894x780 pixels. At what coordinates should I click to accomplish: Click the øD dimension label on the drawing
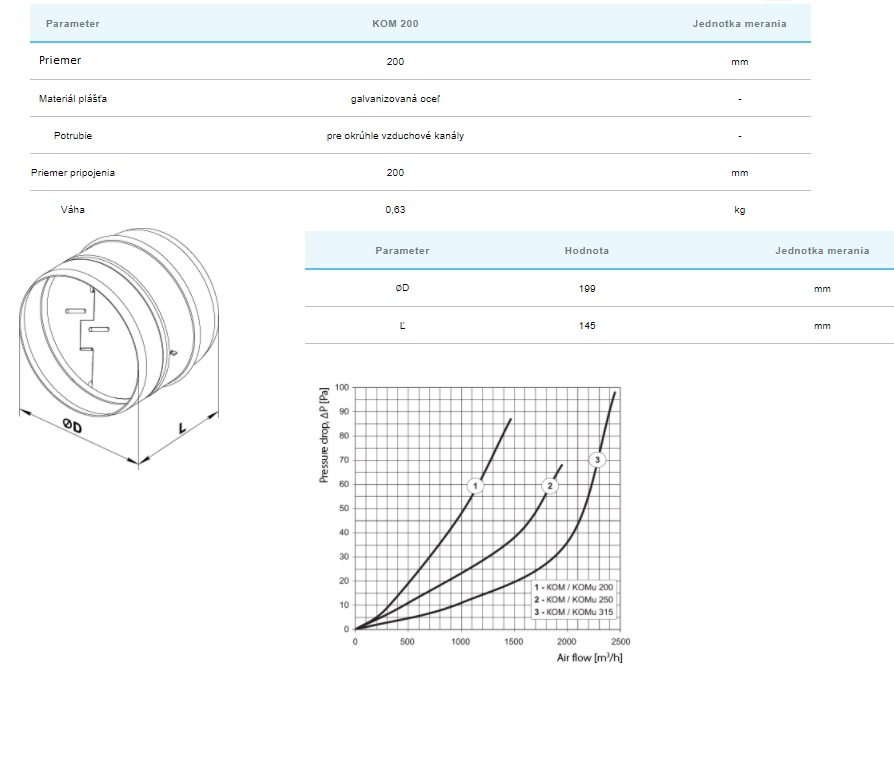click(72, 426)
